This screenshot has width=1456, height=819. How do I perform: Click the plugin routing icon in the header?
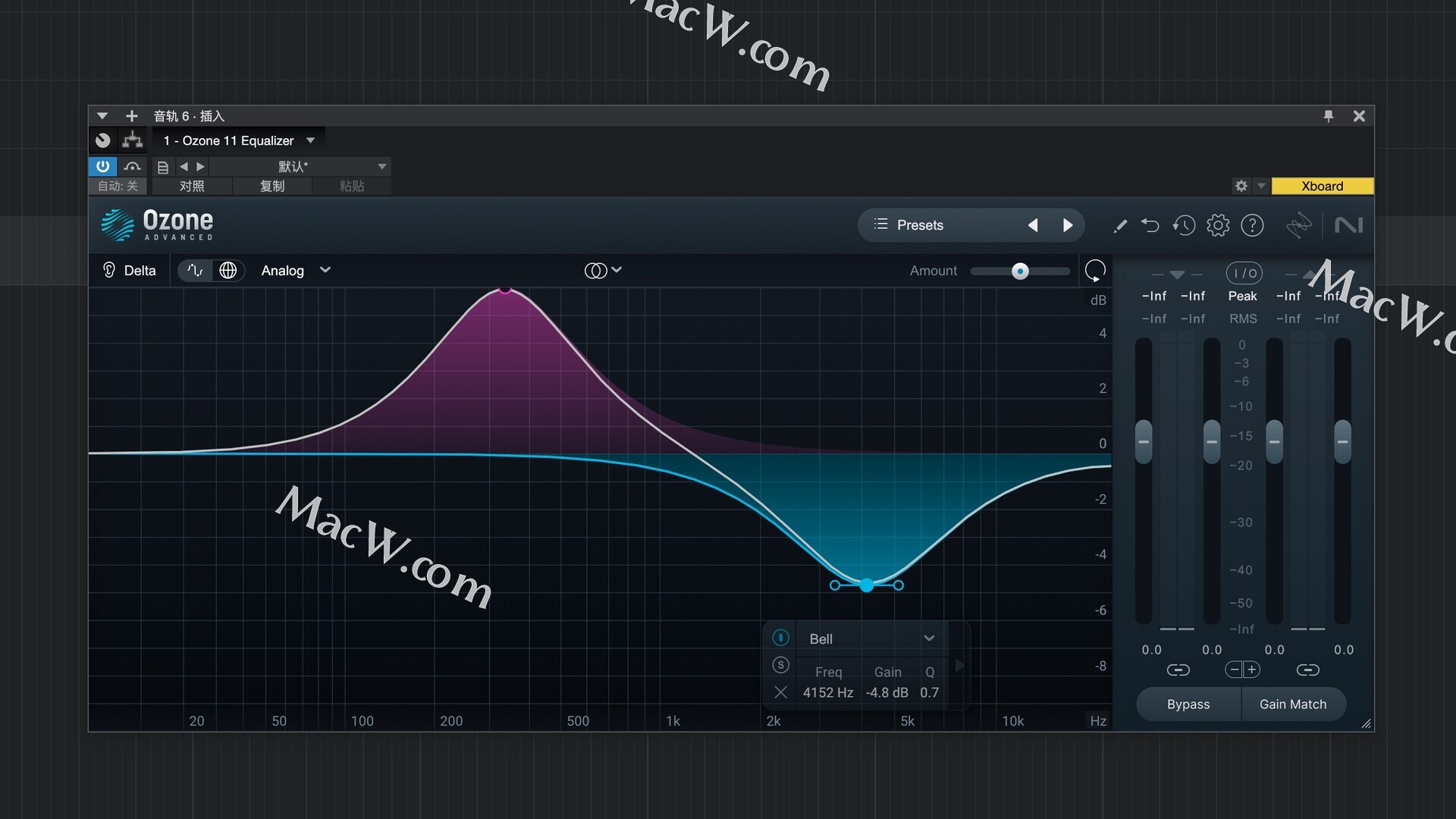(133, 140)
